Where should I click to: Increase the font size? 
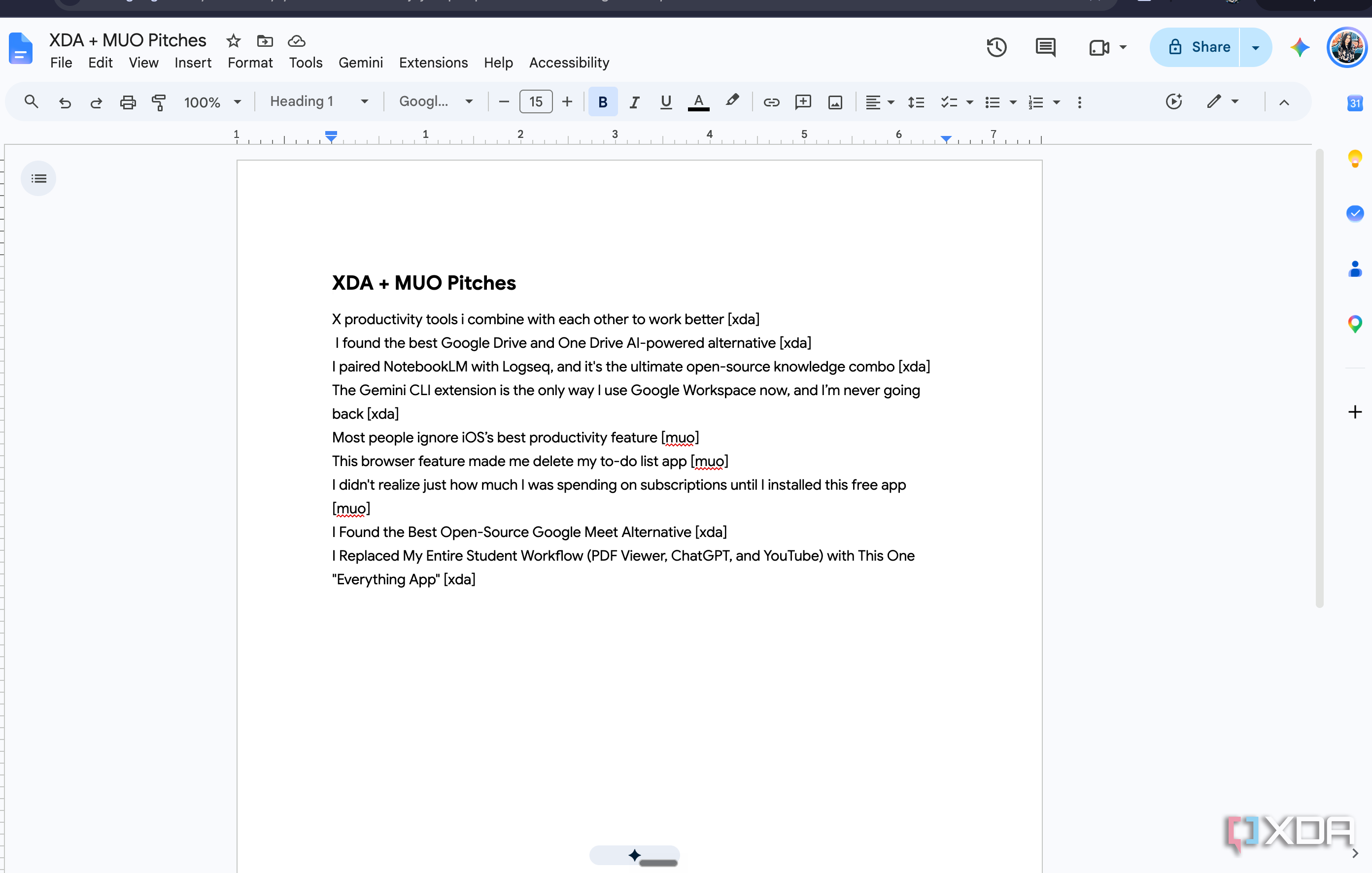pos(567,102)
